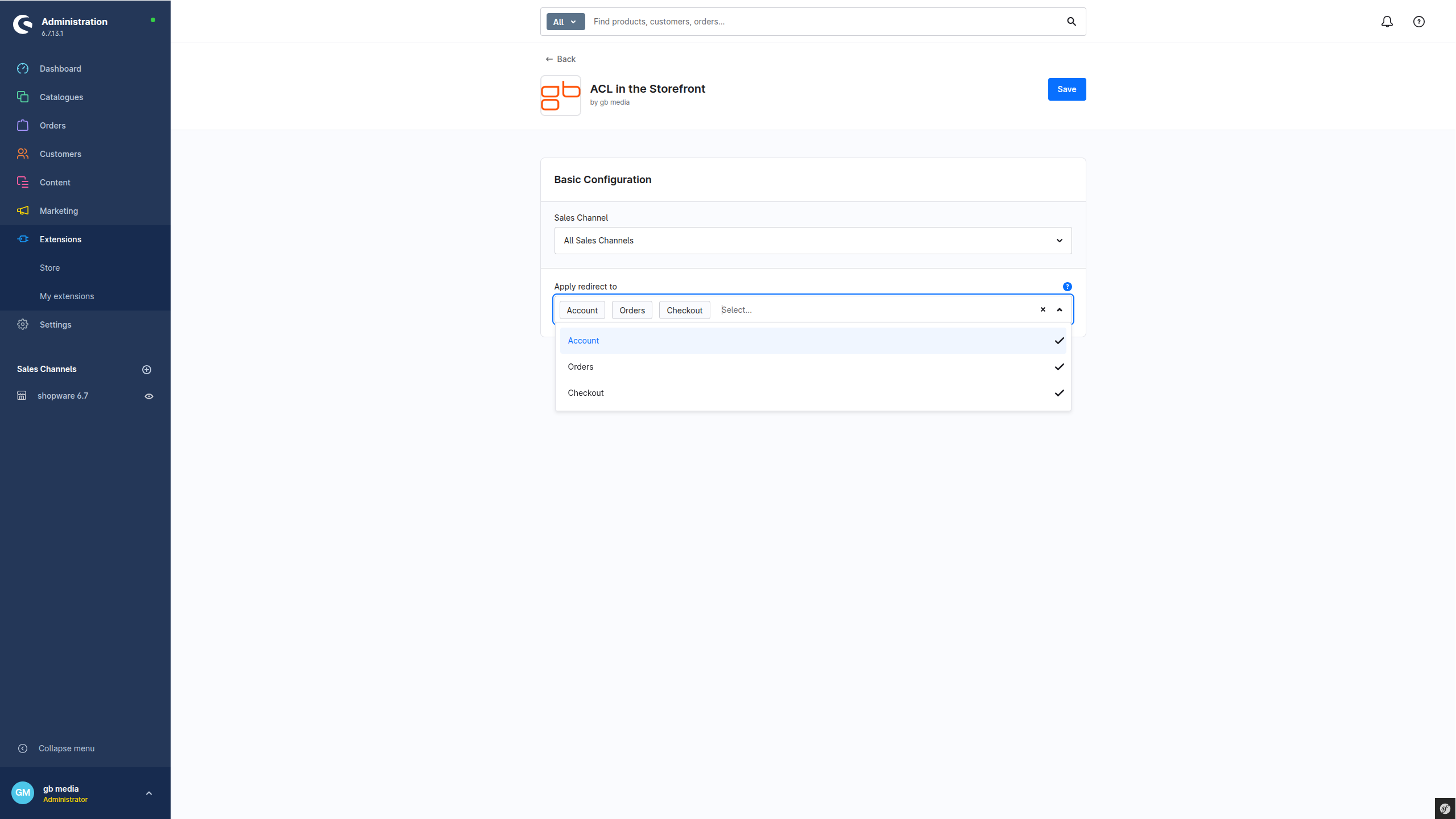Save the plugin configuration
The height and width of the screenshot is (819, 1456).
1067,89
